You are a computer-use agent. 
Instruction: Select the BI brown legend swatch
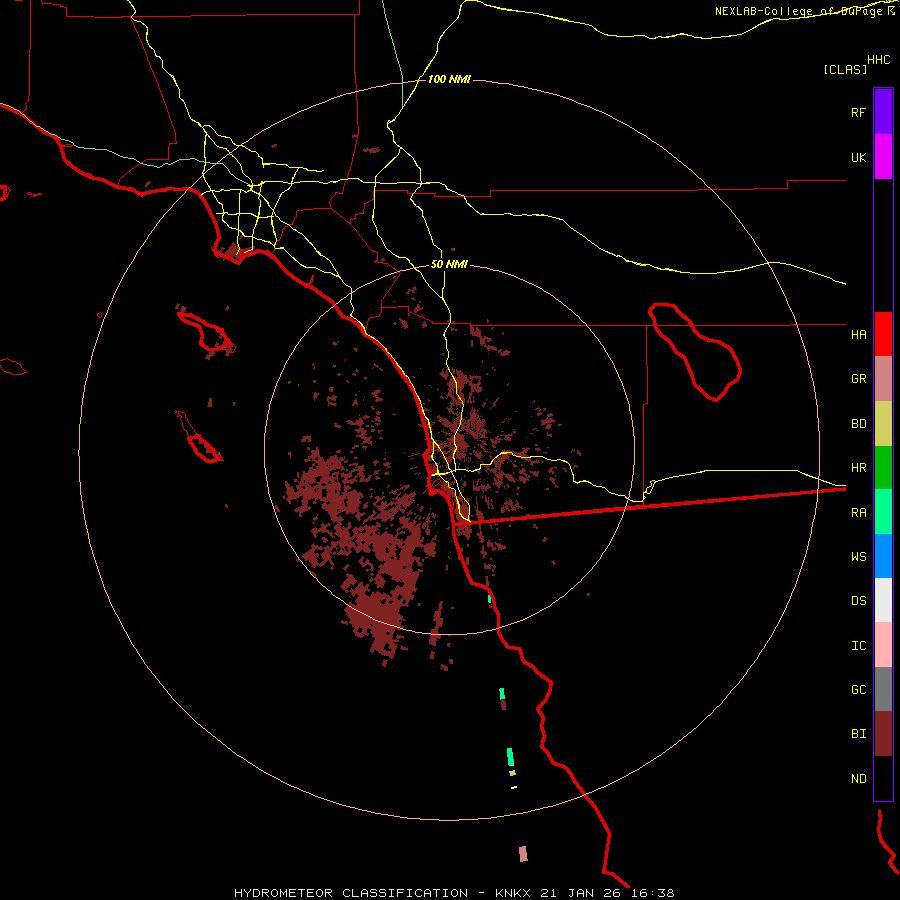point(883,734)
